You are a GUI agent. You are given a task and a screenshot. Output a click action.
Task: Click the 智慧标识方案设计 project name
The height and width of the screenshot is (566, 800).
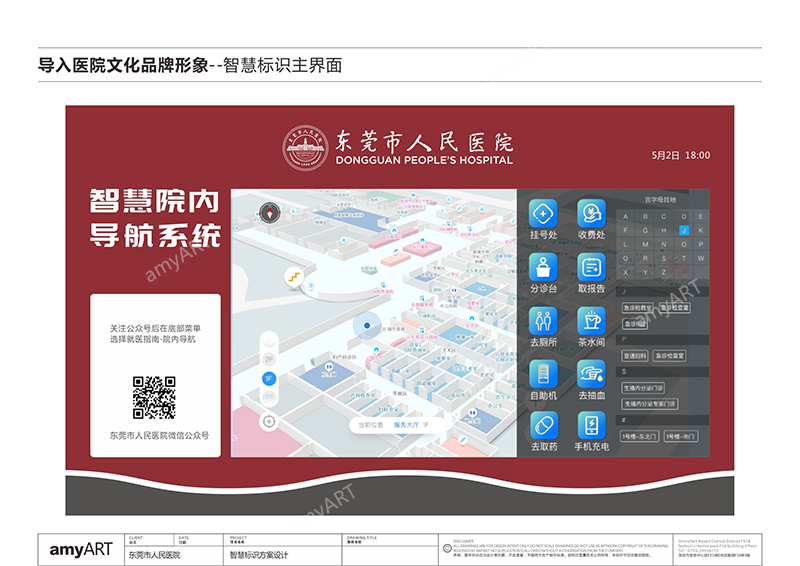[259, 555]
